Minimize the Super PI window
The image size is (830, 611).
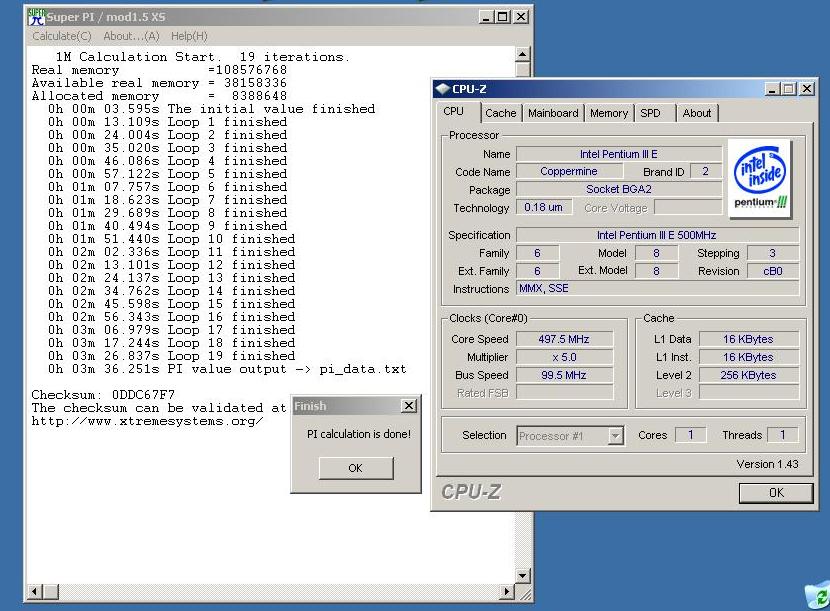(486, 17)
